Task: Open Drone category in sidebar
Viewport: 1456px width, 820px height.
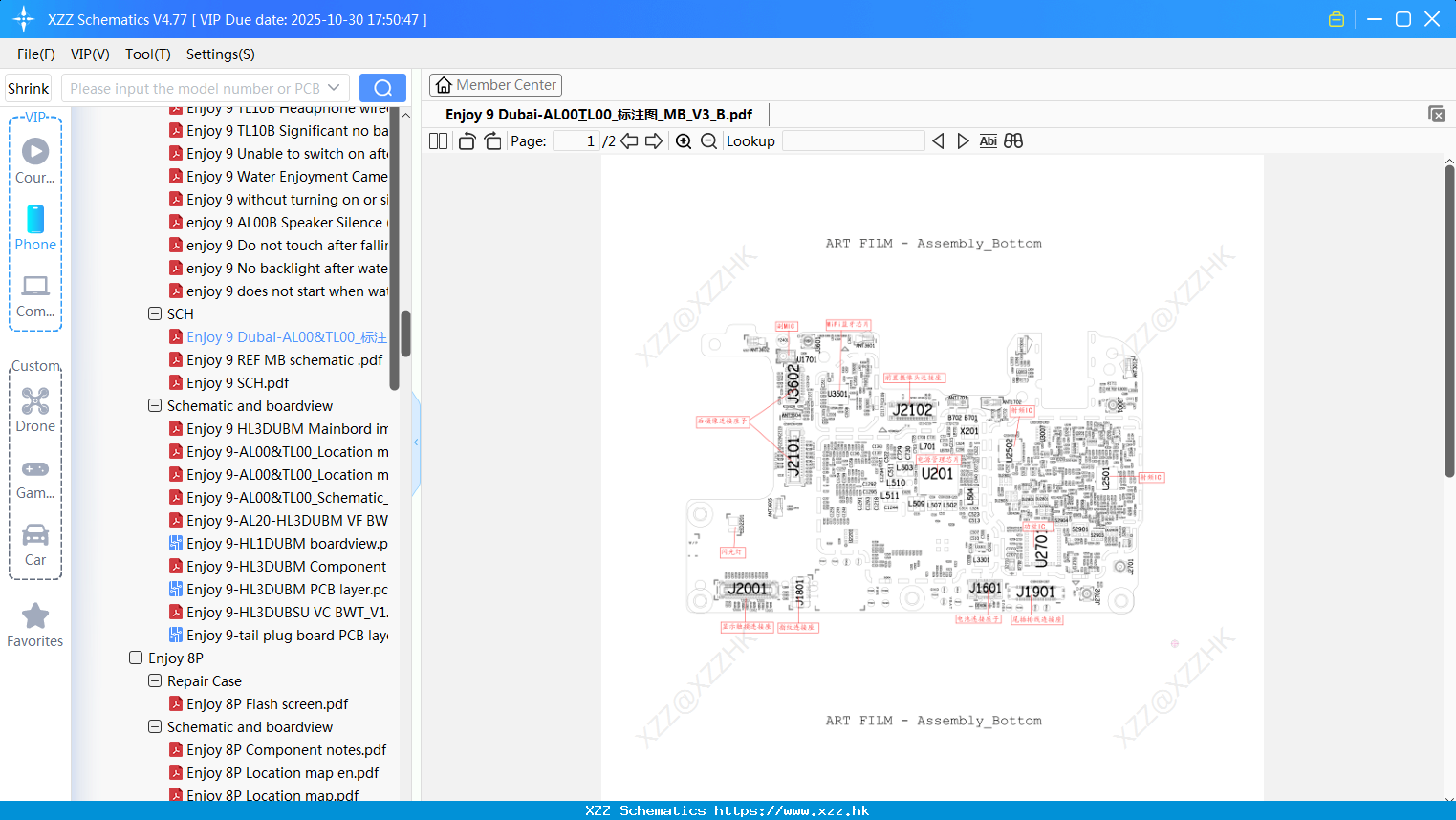Action: point(35,411)
